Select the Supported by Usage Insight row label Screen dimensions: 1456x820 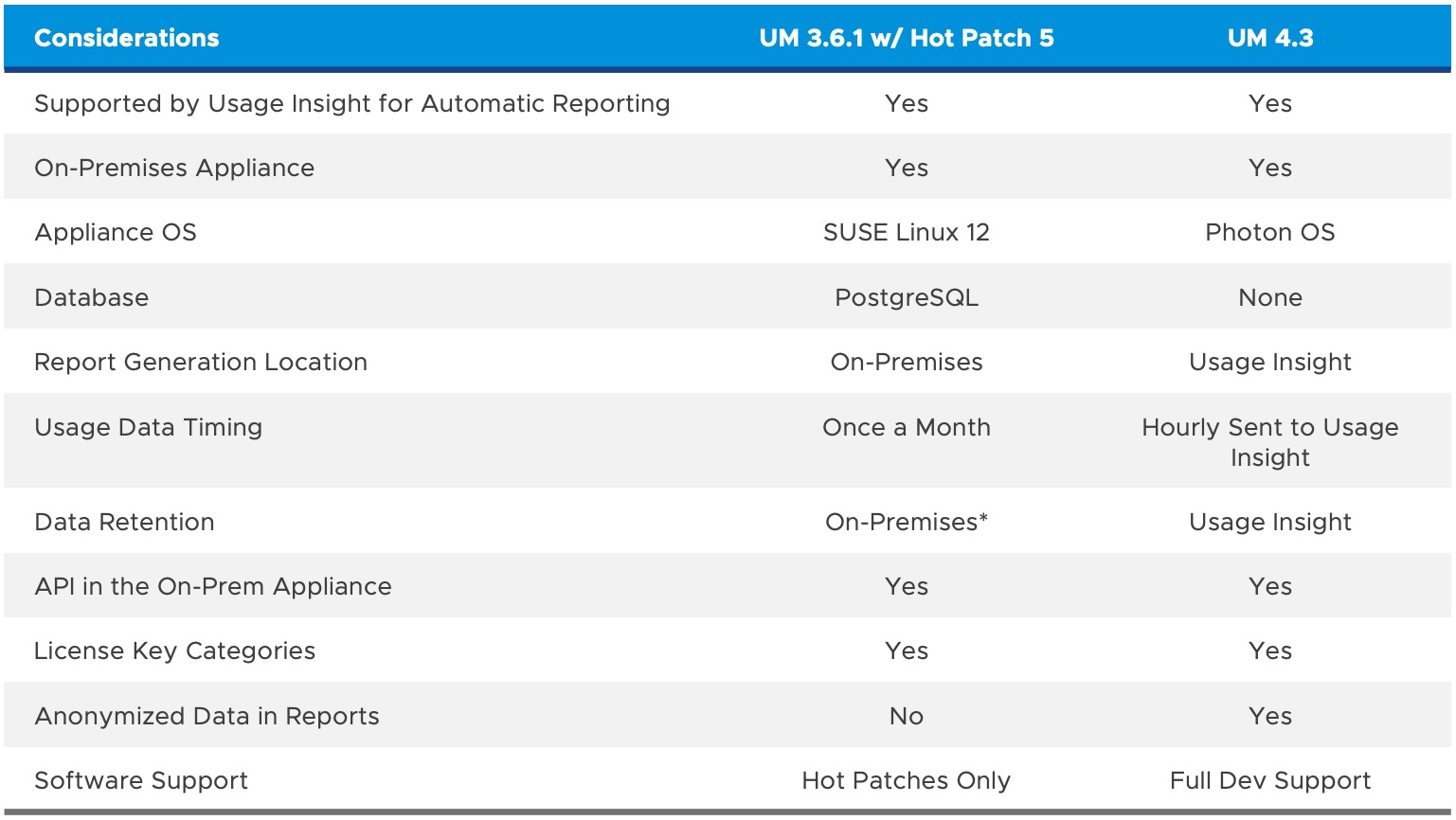(x=351, y=103)
